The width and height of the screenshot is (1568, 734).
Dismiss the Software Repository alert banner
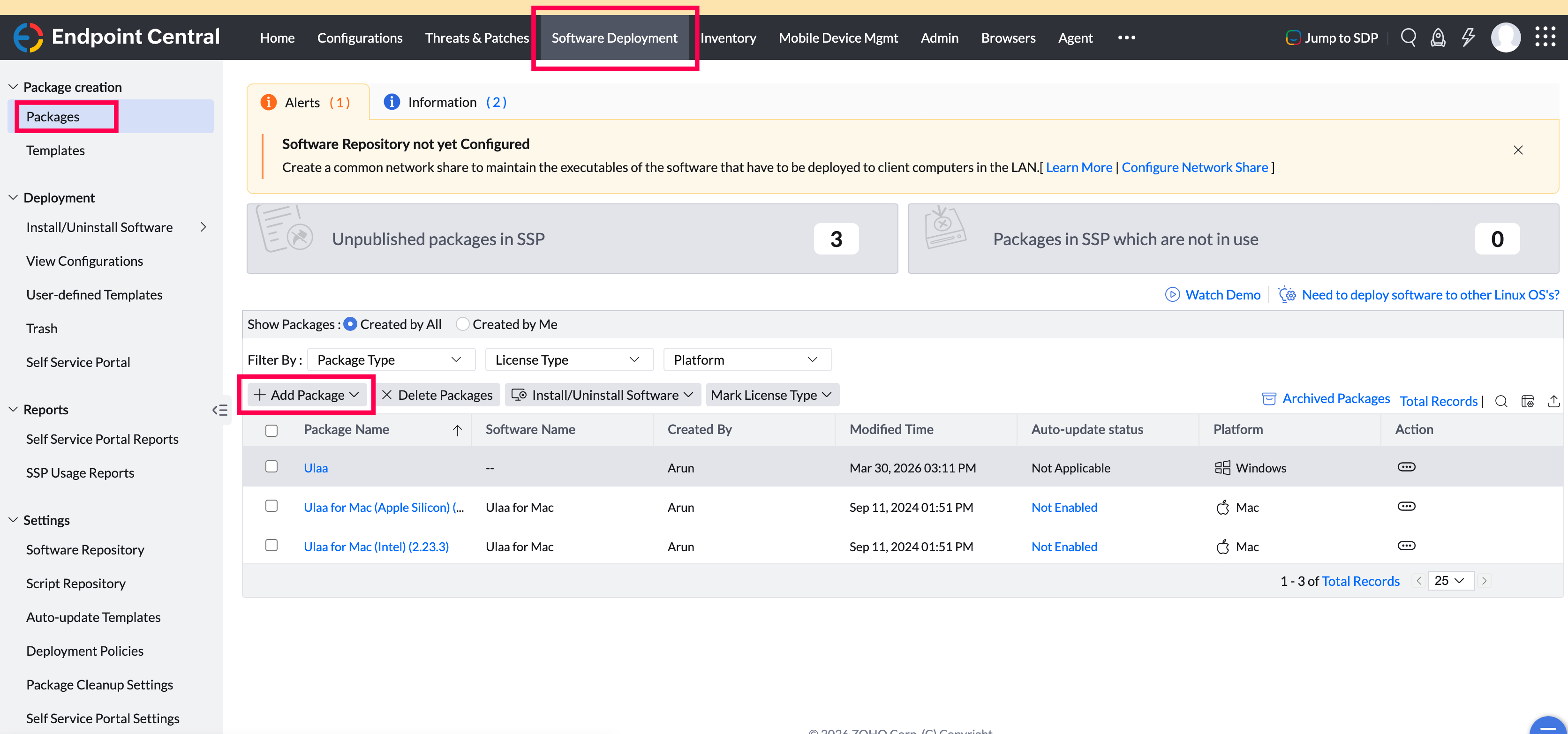coord(1518,150)
